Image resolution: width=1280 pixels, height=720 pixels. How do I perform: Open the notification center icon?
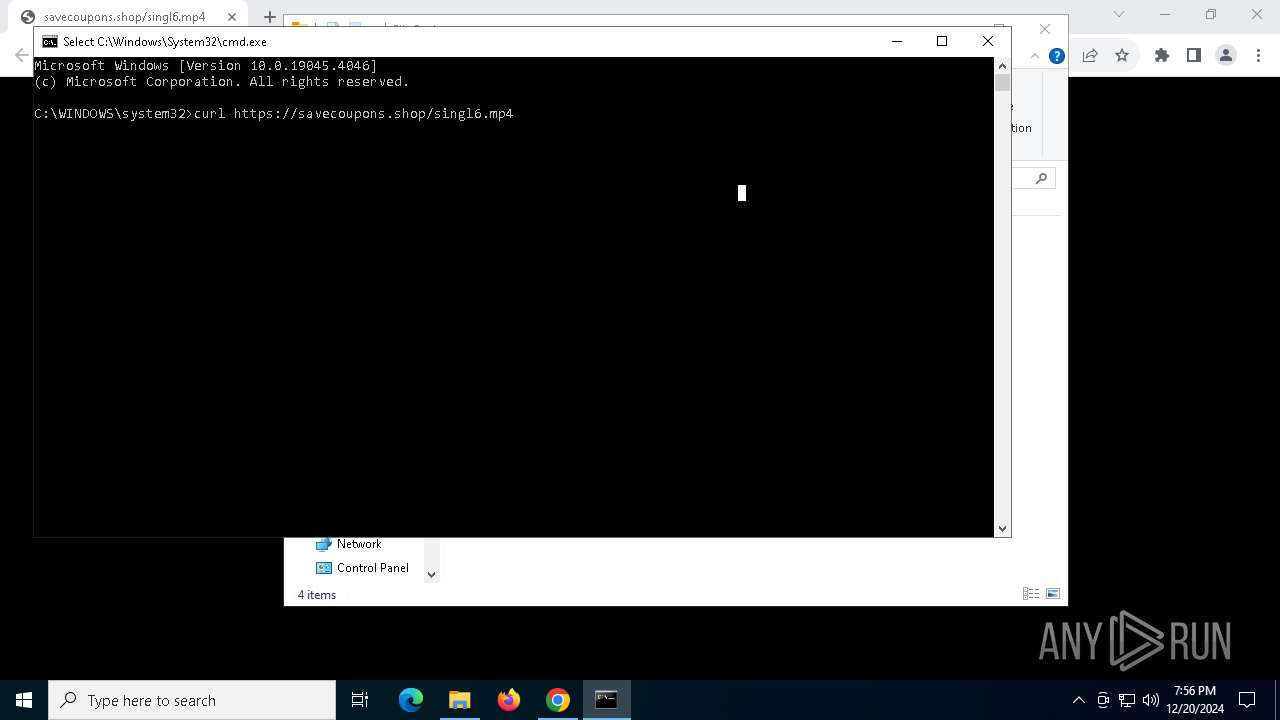[1247, 700]
